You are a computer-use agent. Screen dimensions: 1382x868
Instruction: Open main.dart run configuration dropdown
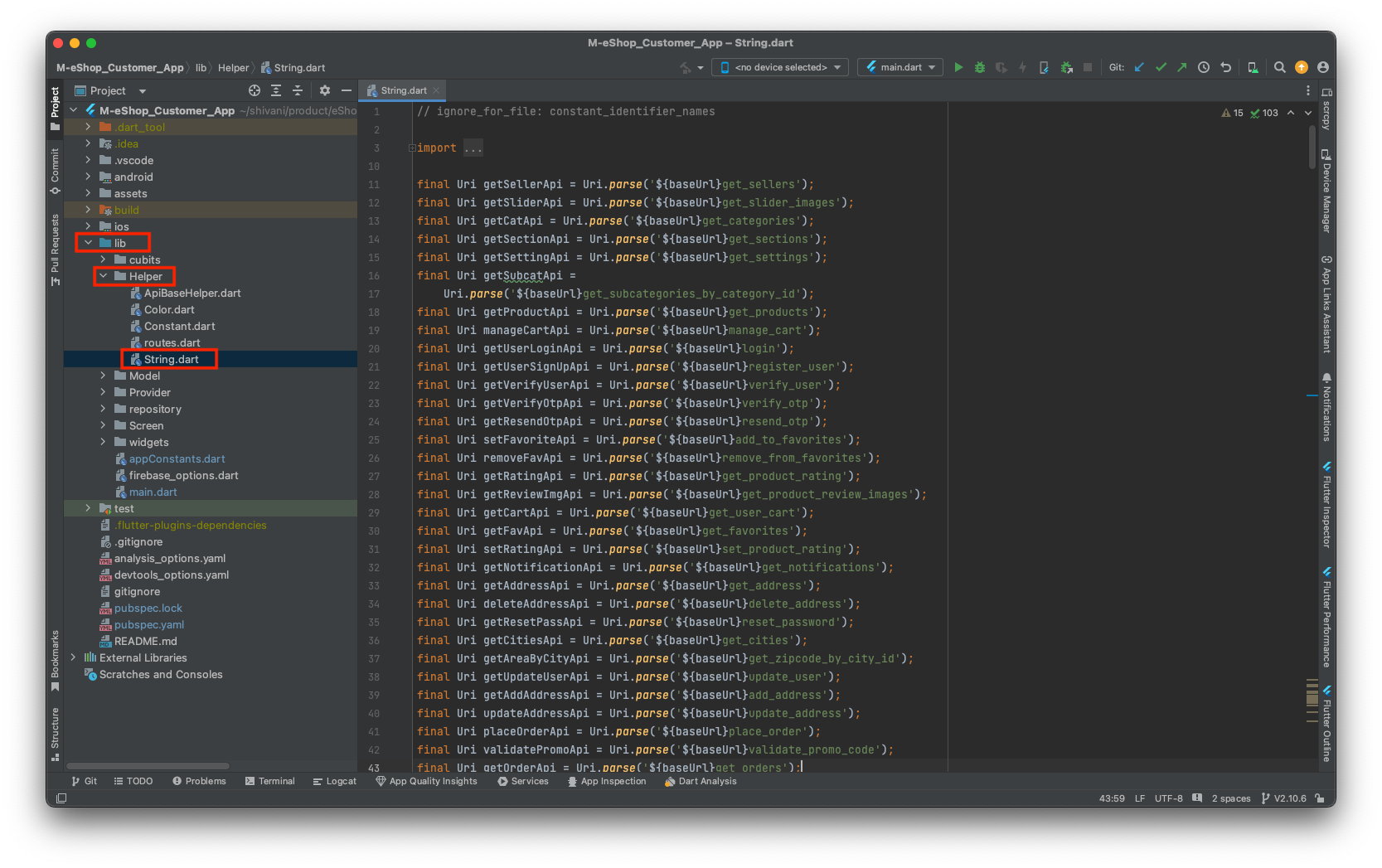[900, 67]
